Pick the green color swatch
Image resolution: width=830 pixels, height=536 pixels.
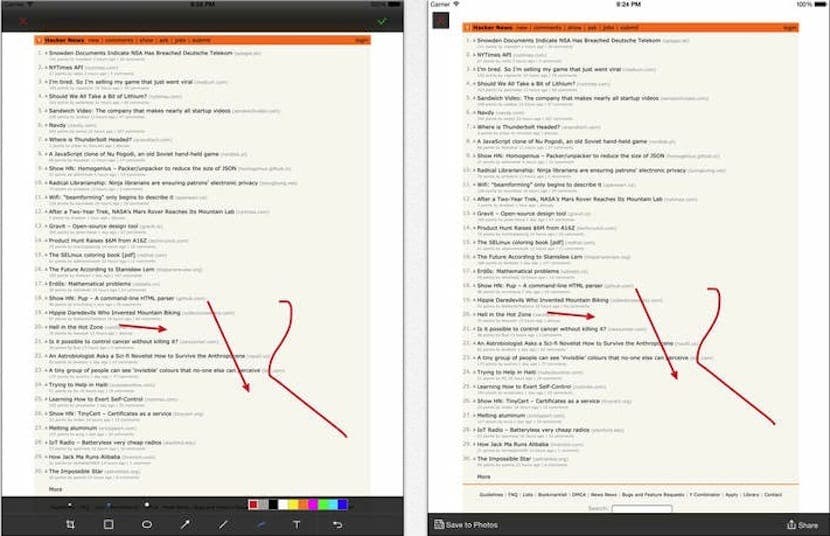(323, 505)
